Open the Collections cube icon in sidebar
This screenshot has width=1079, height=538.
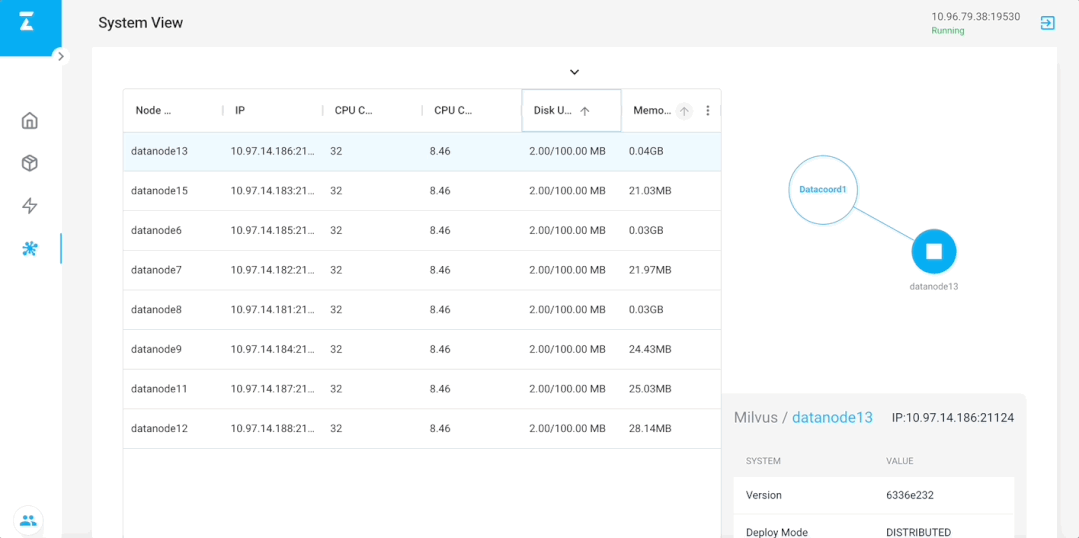point(30,164)
